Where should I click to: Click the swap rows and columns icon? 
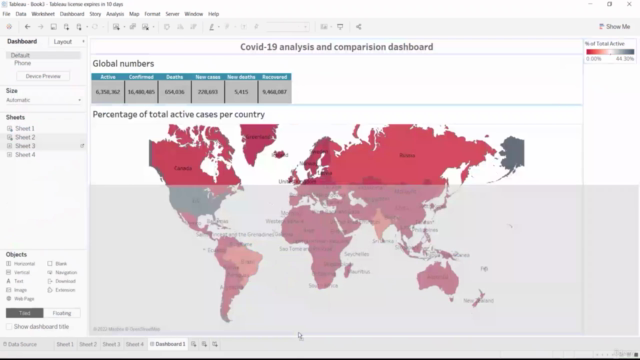(x=167, y=27)
